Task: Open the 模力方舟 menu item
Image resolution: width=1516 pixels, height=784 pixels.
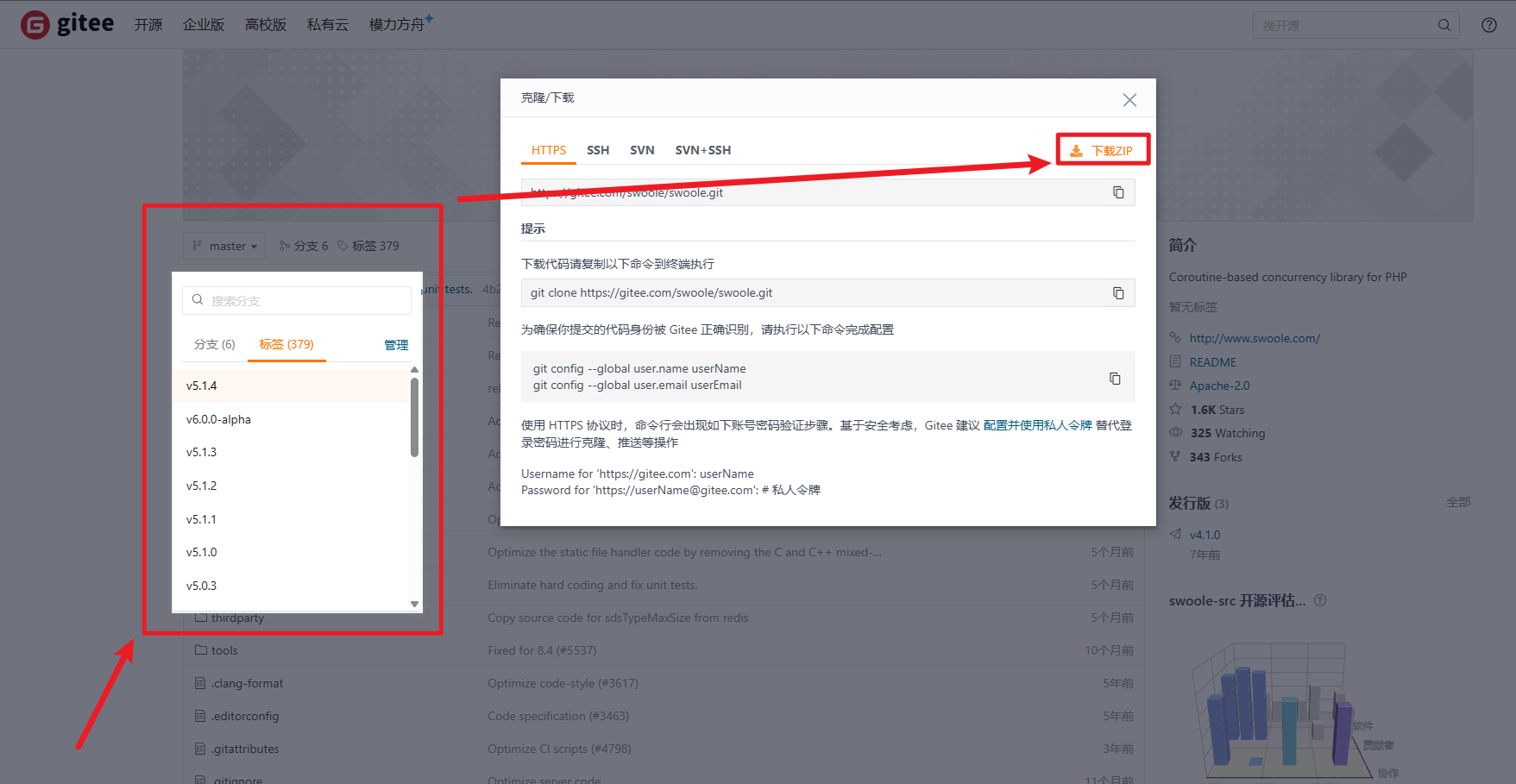Action: point(395,24)
